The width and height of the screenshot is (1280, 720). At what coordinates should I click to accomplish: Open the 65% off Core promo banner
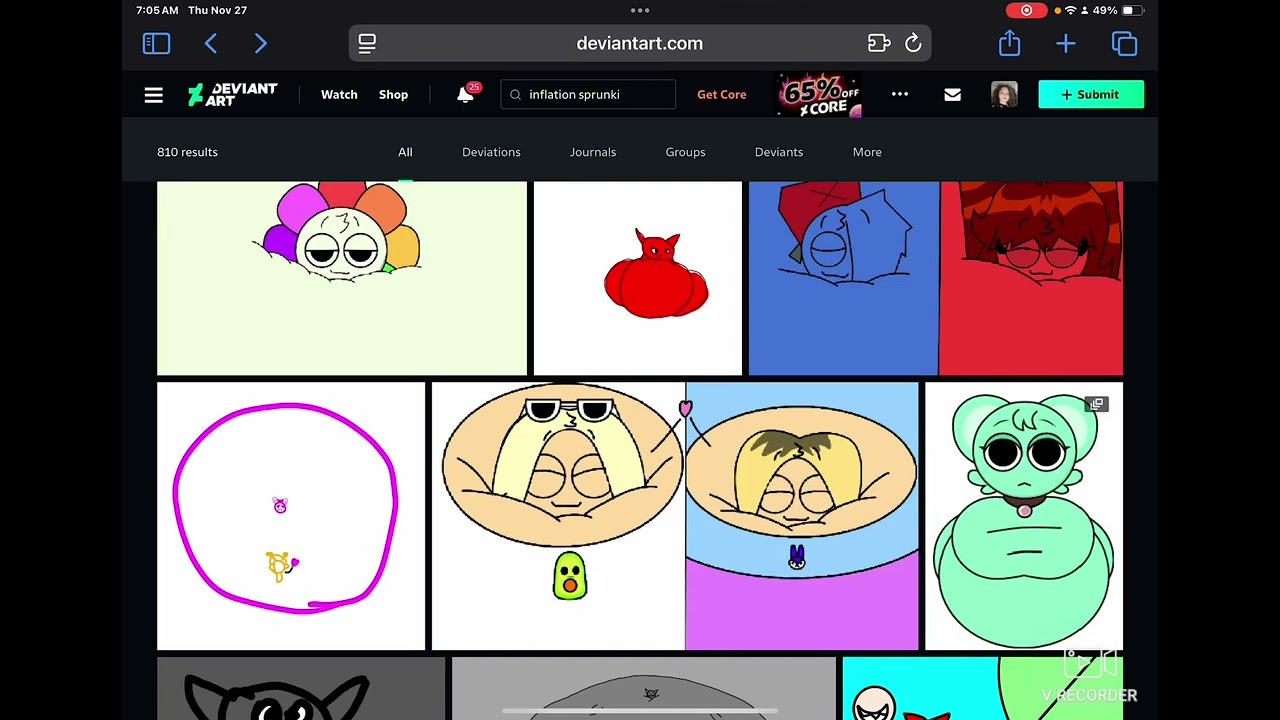pyautogui.click(x=820, y=95)
